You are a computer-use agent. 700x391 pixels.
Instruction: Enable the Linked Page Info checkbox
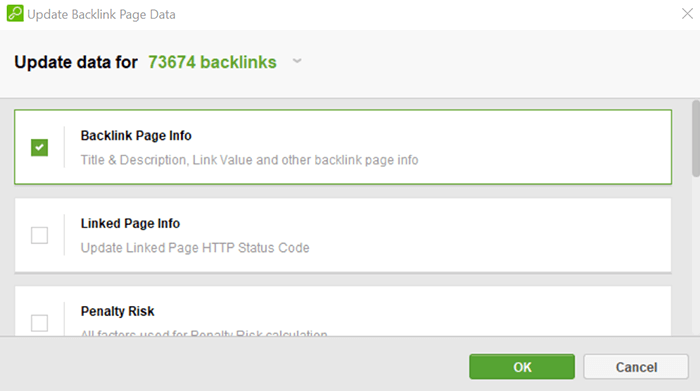[39, 235]
